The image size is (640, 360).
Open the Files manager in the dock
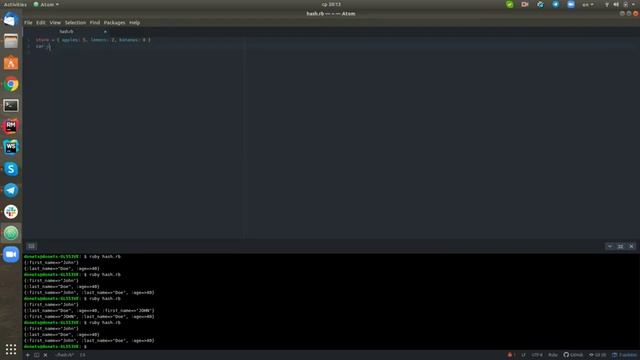(11, 41)
